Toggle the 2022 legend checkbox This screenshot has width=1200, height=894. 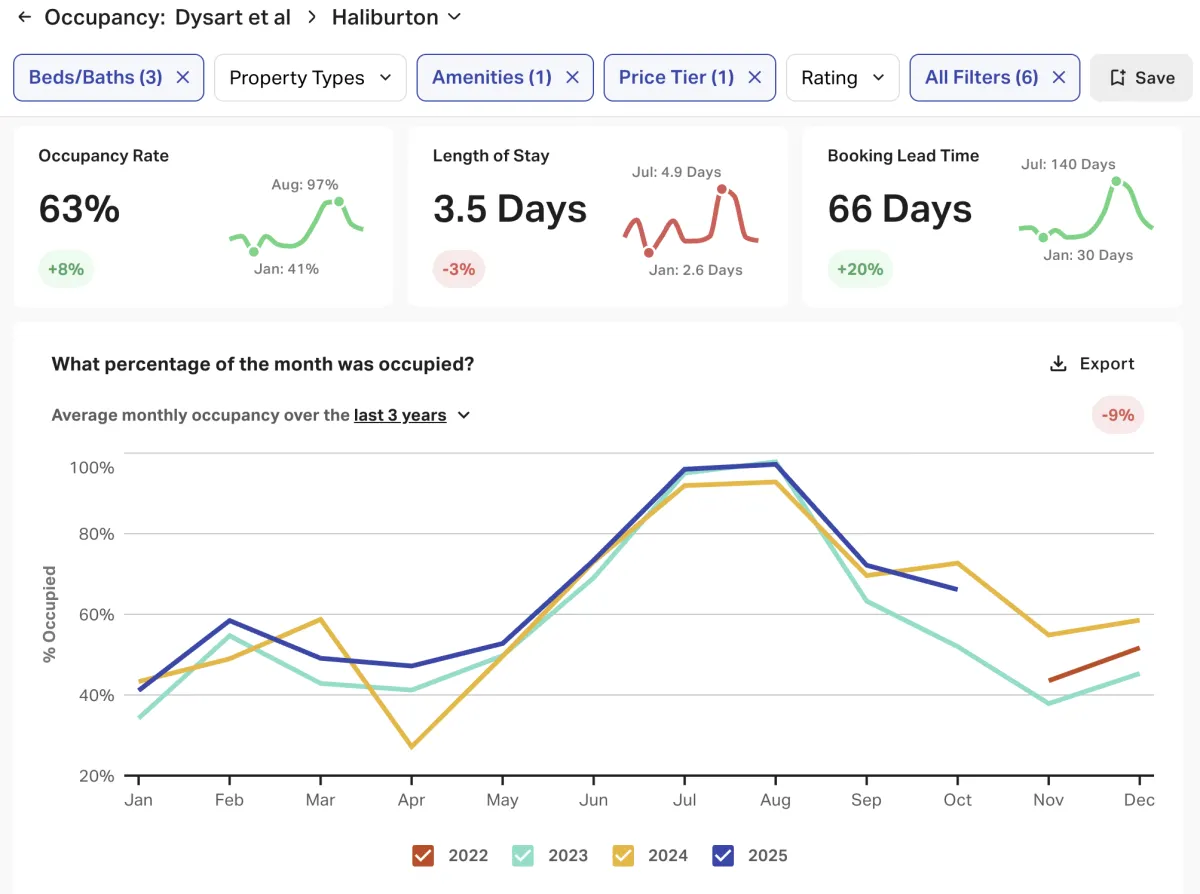(x=423, y=855)
